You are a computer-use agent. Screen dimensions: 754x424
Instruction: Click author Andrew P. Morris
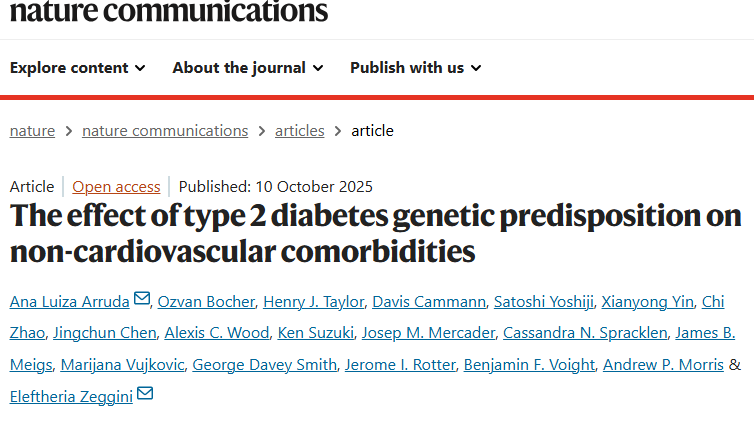pos(662,365)
